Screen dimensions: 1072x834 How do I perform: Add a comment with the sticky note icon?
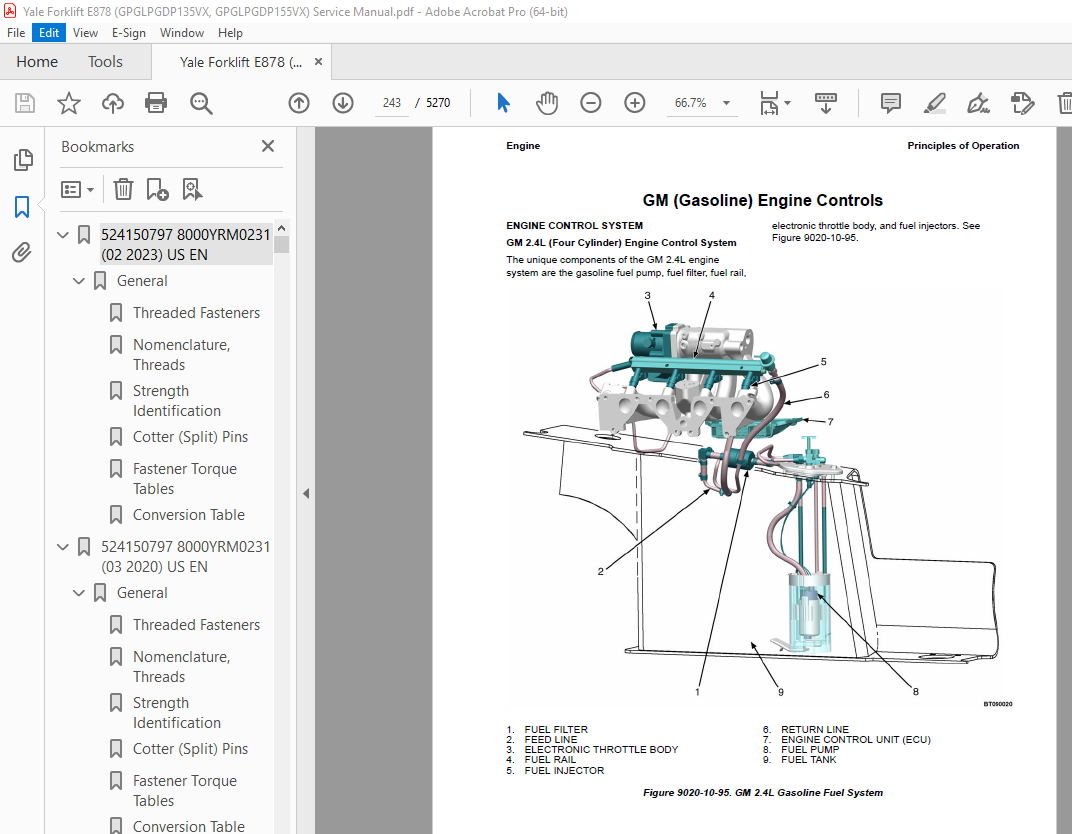tap(890, 103)
